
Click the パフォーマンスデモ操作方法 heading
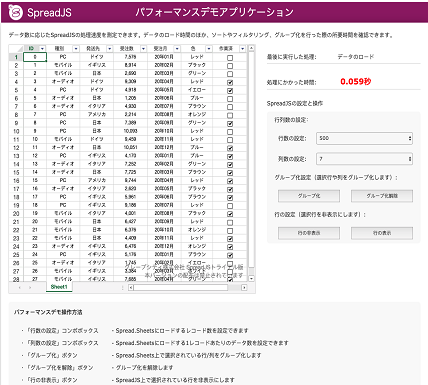48,312
